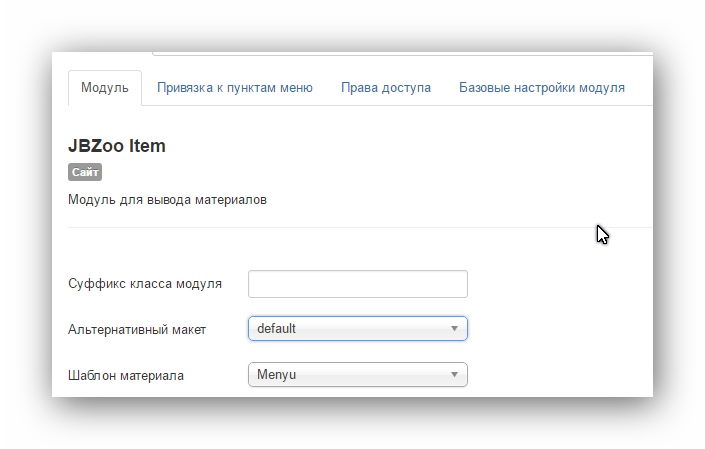Click the Альтернативный макет label
Image resolution: width=705 pixels, height=449 pixels.
click(137, 329)
